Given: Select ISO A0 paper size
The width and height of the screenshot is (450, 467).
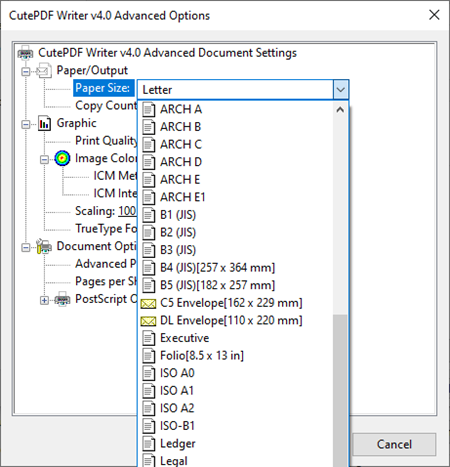Looking at the screenshot, I should 235,373.
